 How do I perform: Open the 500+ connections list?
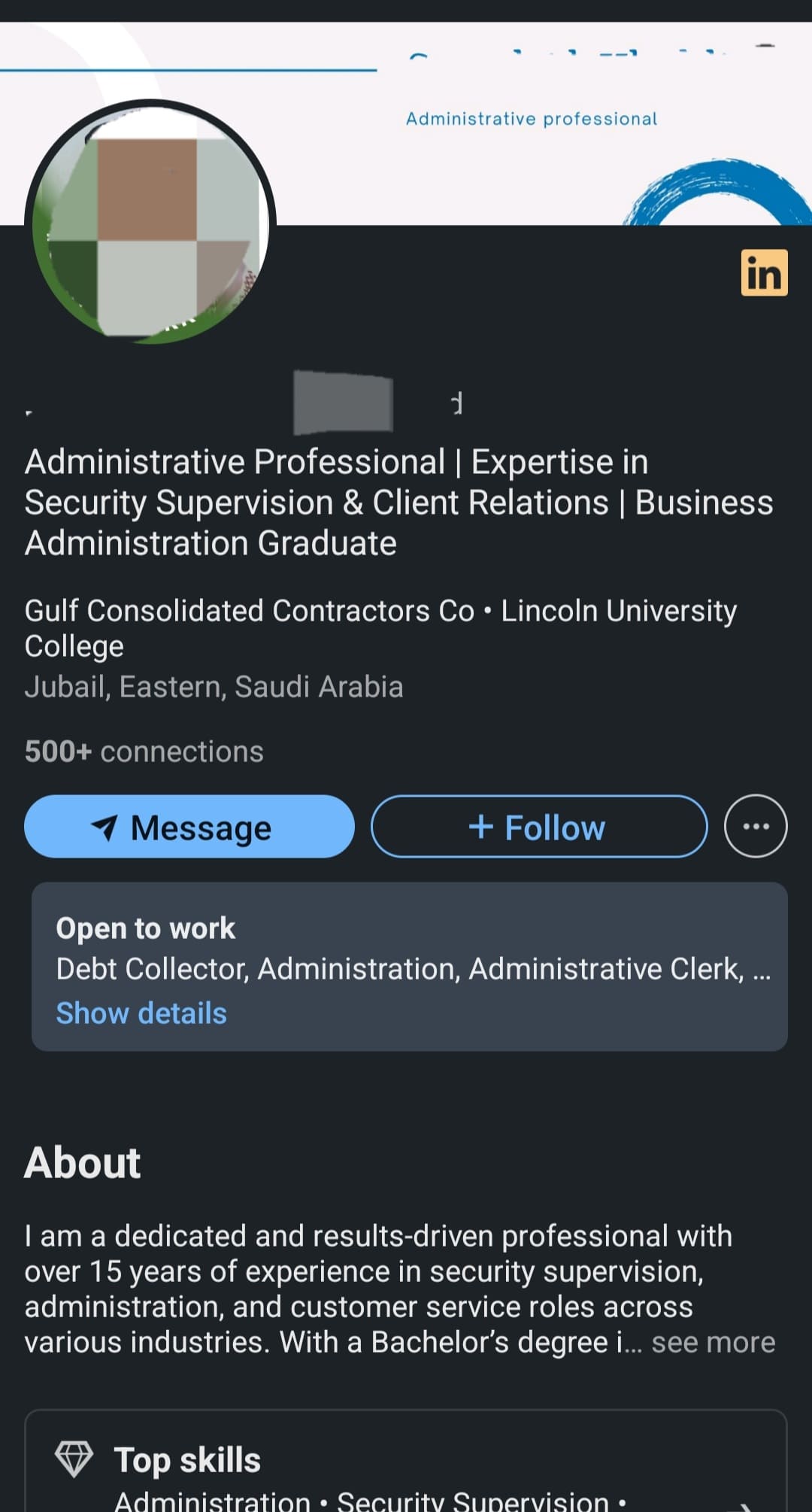pos(144,751)
